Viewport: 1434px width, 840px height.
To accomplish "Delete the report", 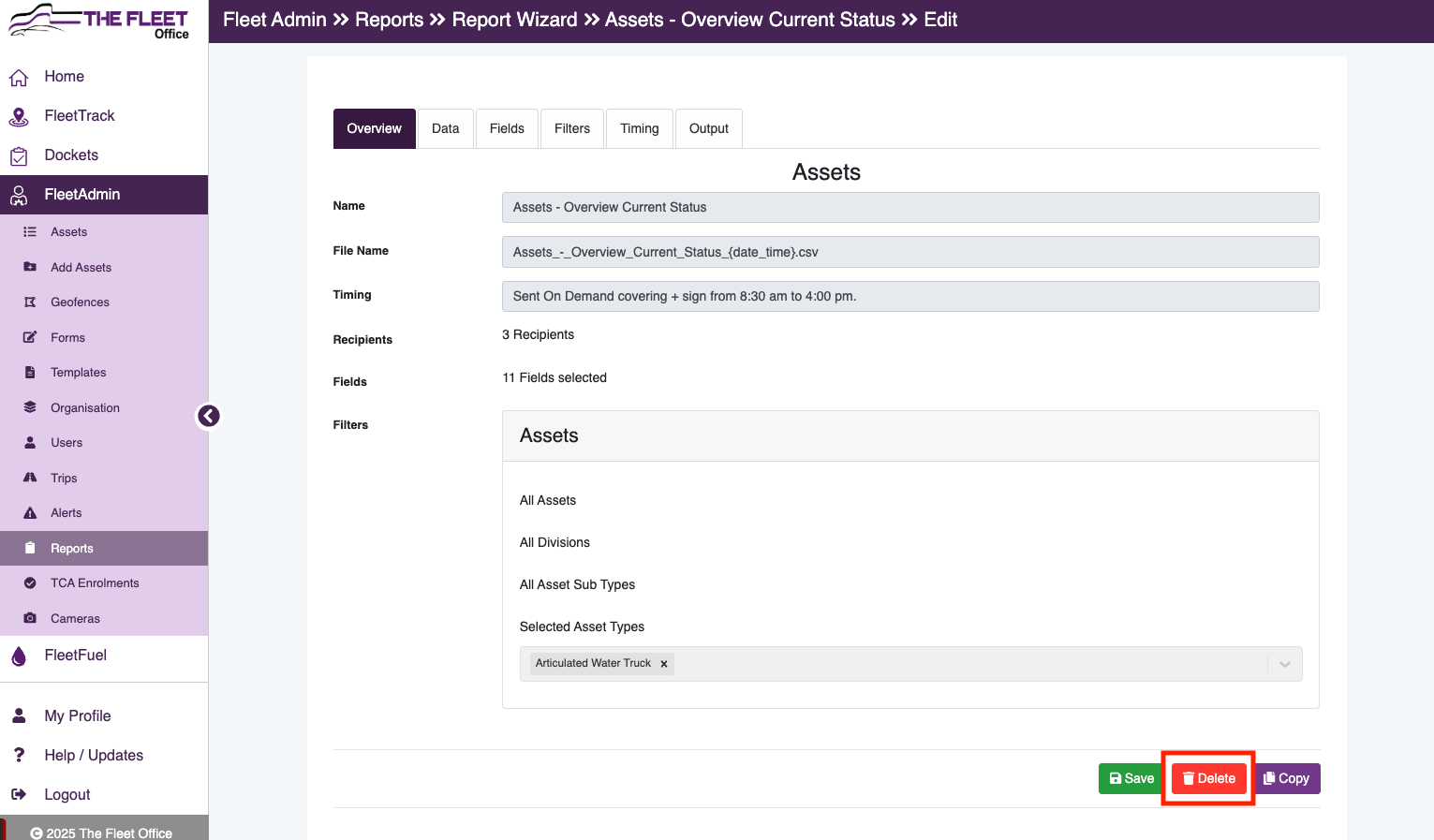I will tap(1209, 778).
